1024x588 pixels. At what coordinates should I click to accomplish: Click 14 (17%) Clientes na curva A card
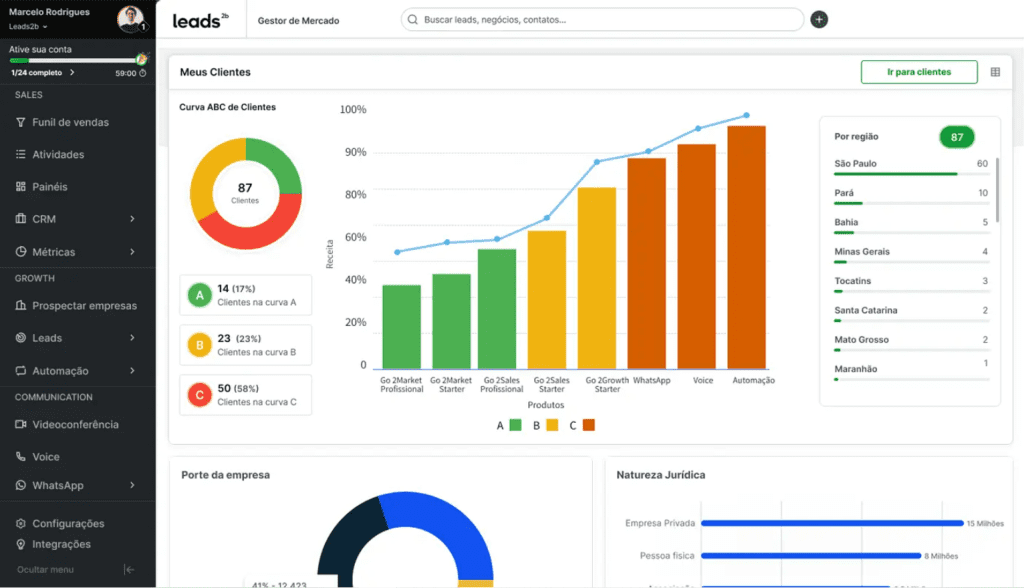[246, 295]
